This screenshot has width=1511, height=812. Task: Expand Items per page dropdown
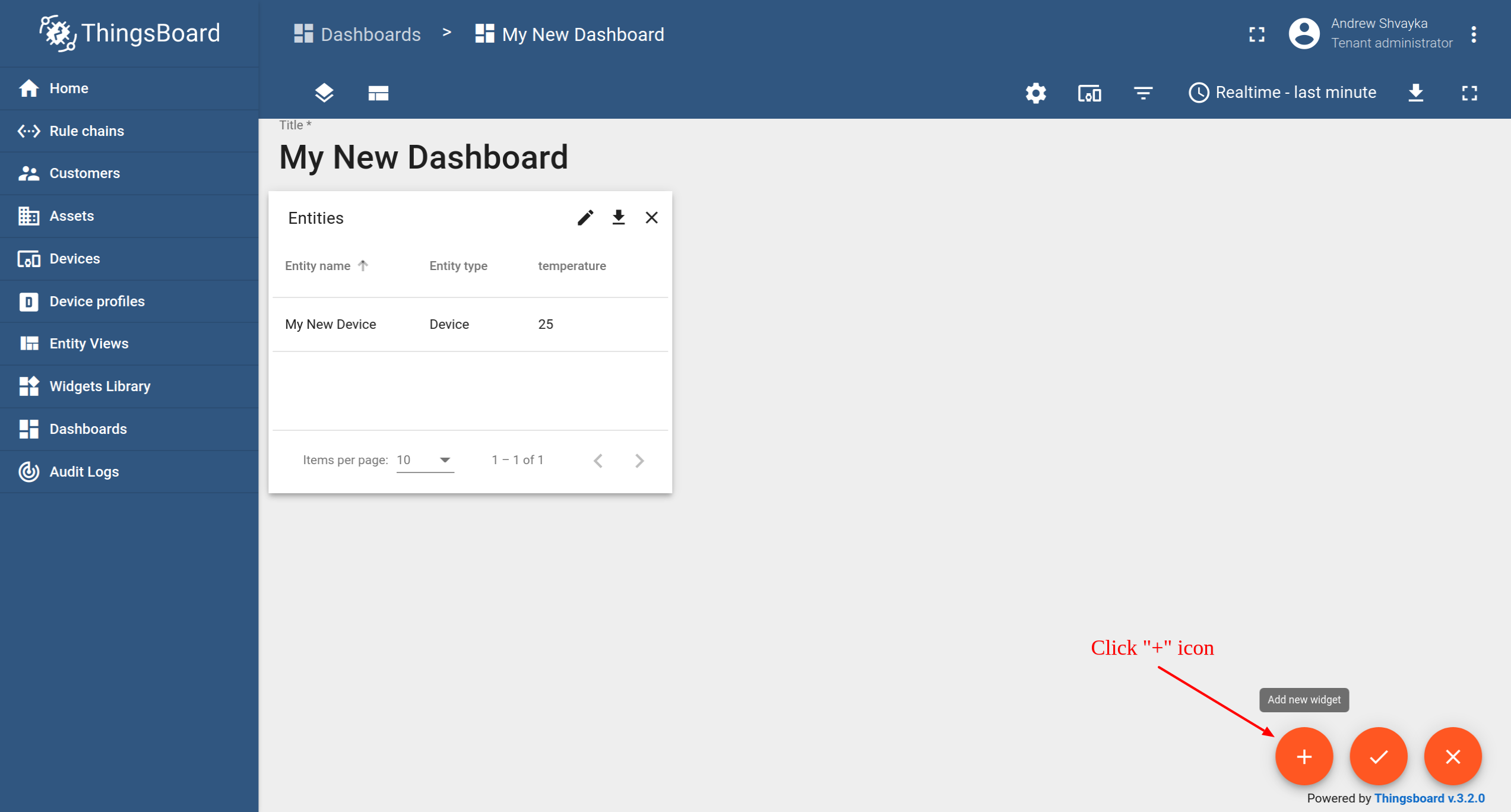pos(443,460)
